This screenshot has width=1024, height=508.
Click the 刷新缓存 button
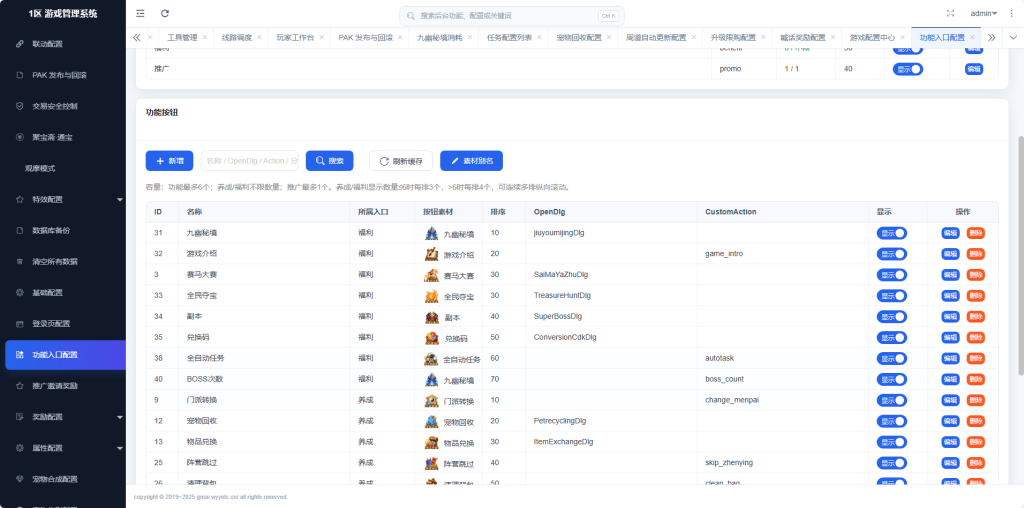tap(401, 161)
